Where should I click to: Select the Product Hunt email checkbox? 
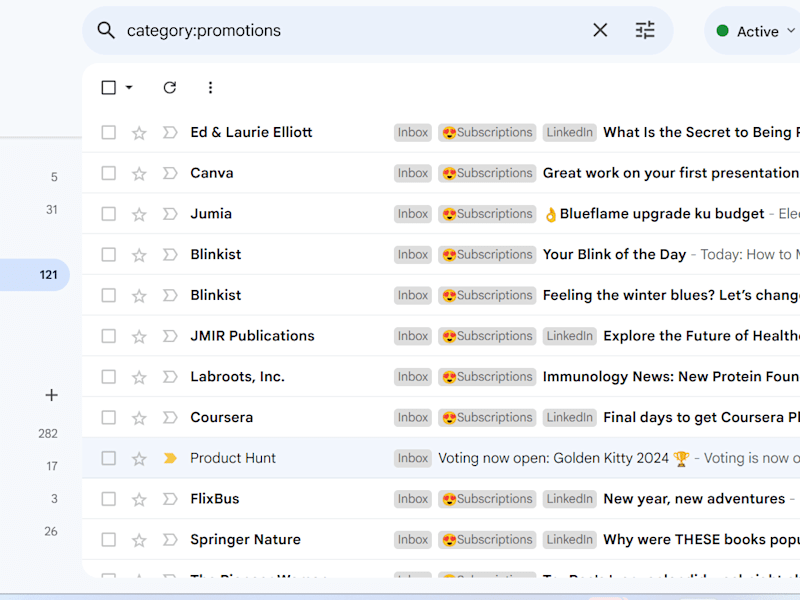click(109, 458)
